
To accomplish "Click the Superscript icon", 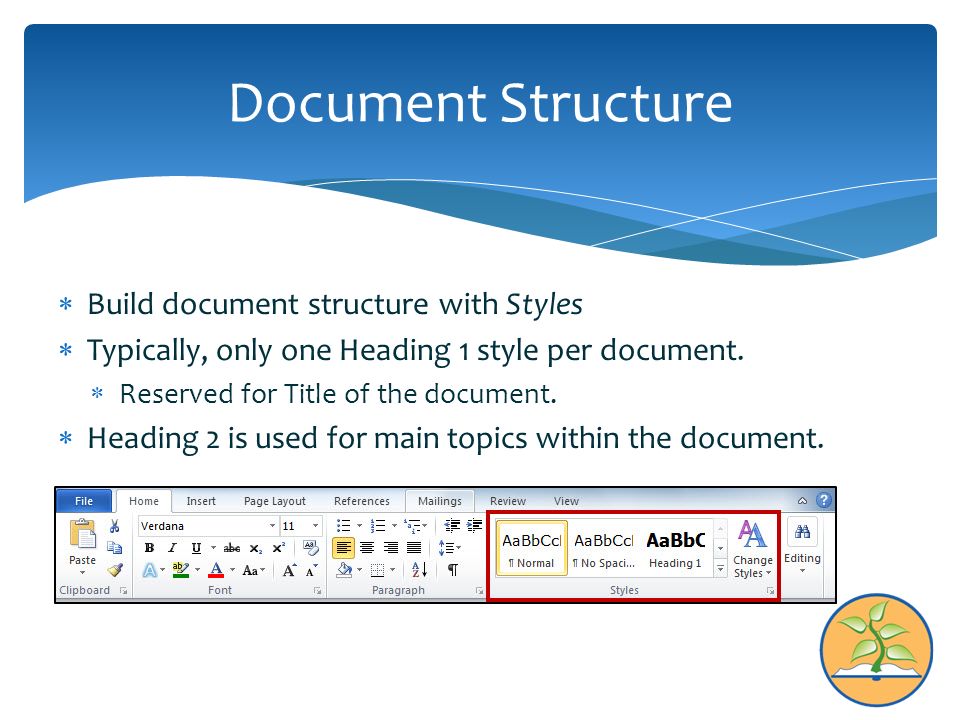I will pyautogui.click(x=279, y=548).
